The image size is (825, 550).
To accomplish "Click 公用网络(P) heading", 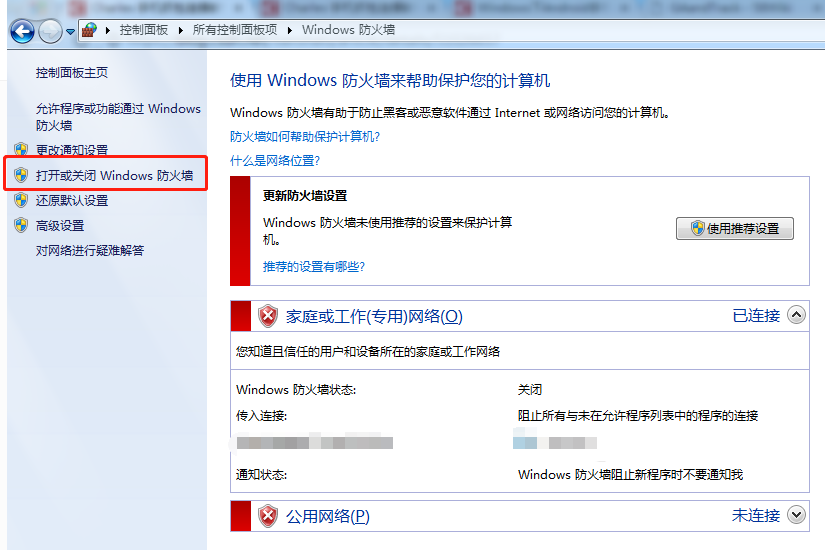I will 328,516.
